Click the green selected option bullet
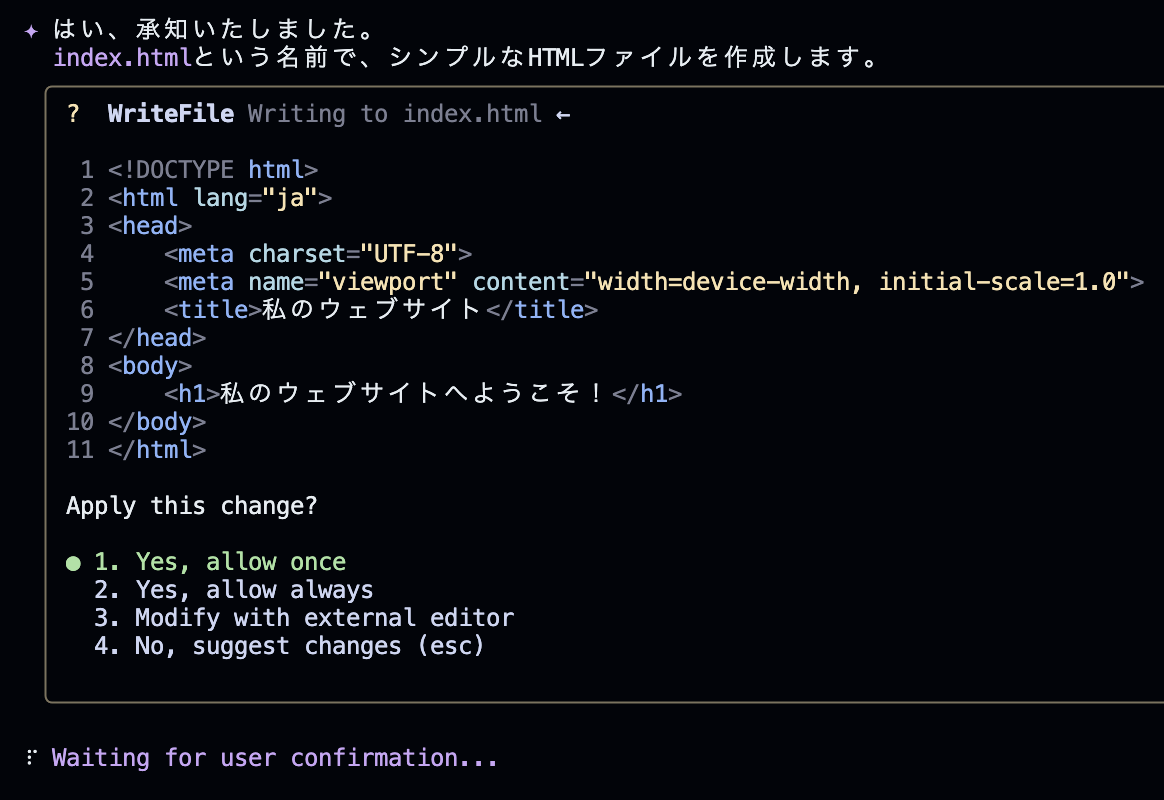Screen dimensions: 1164x800 point(73,563)
